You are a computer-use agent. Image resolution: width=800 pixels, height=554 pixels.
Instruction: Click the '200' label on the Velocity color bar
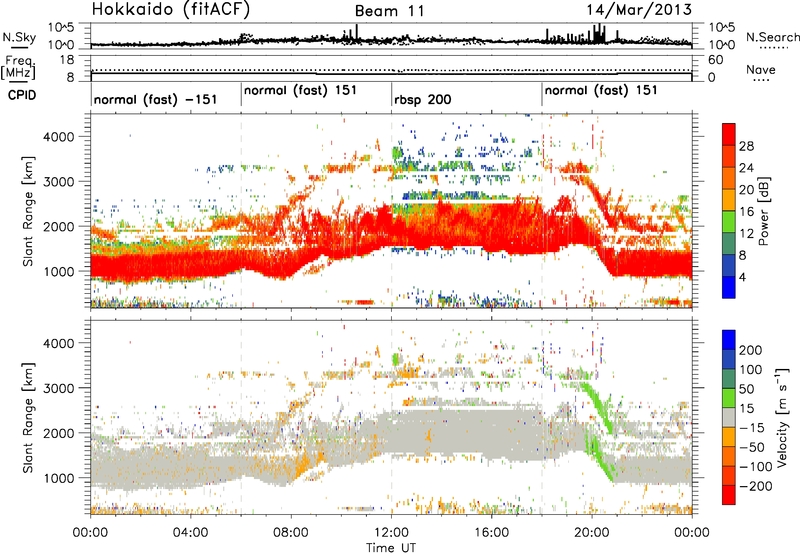tap(751, 350)
